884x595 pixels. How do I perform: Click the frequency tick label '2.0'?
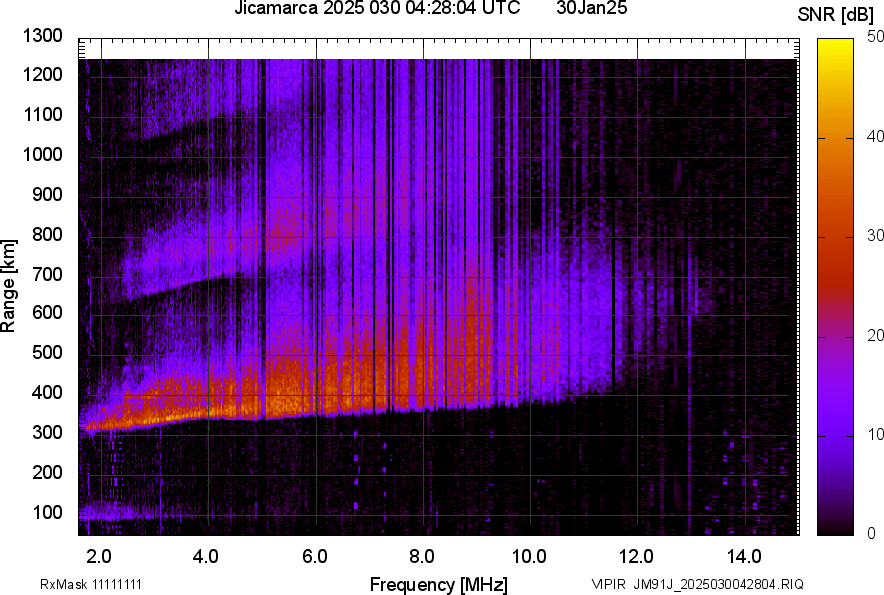[99, 557]
